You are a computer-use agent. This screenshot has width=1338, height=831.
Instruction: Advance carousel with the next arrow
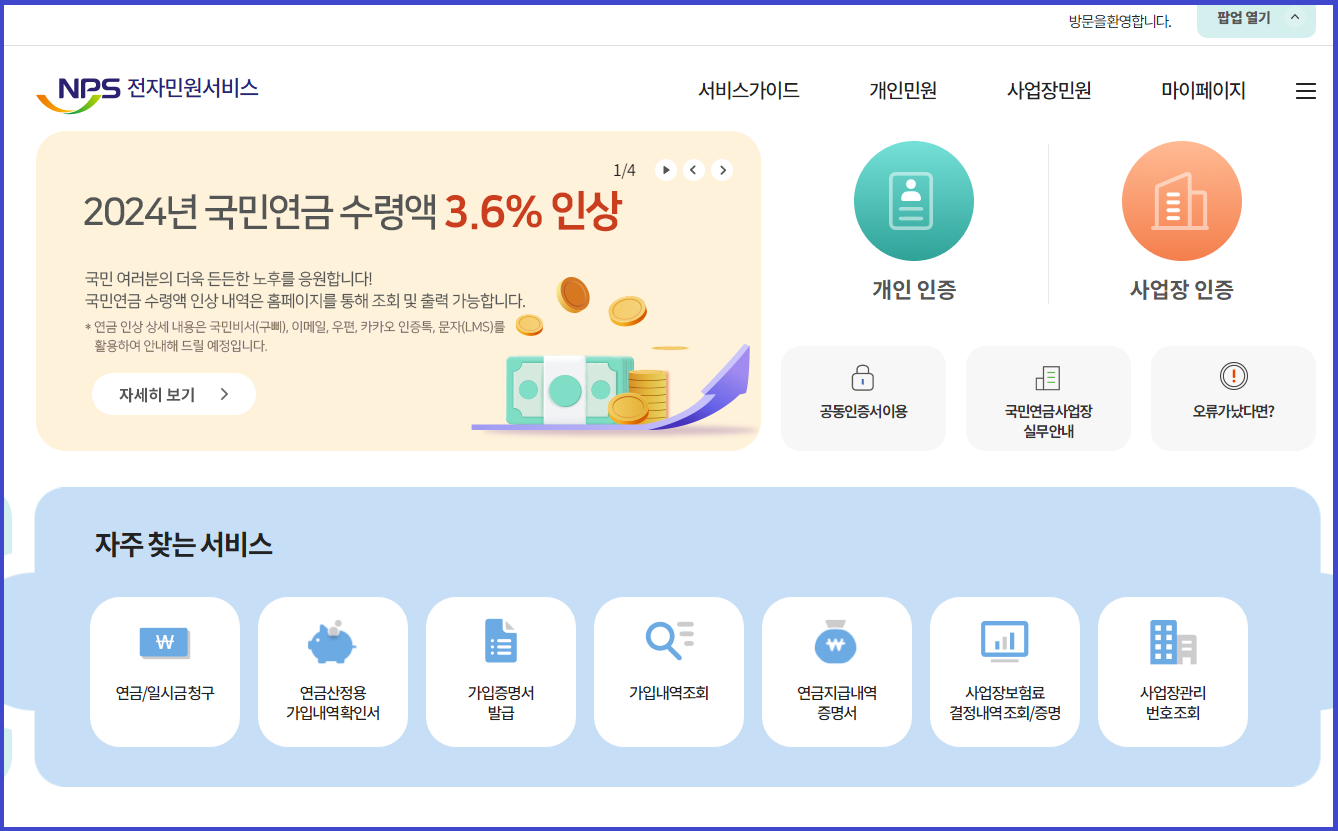(722, 170)
